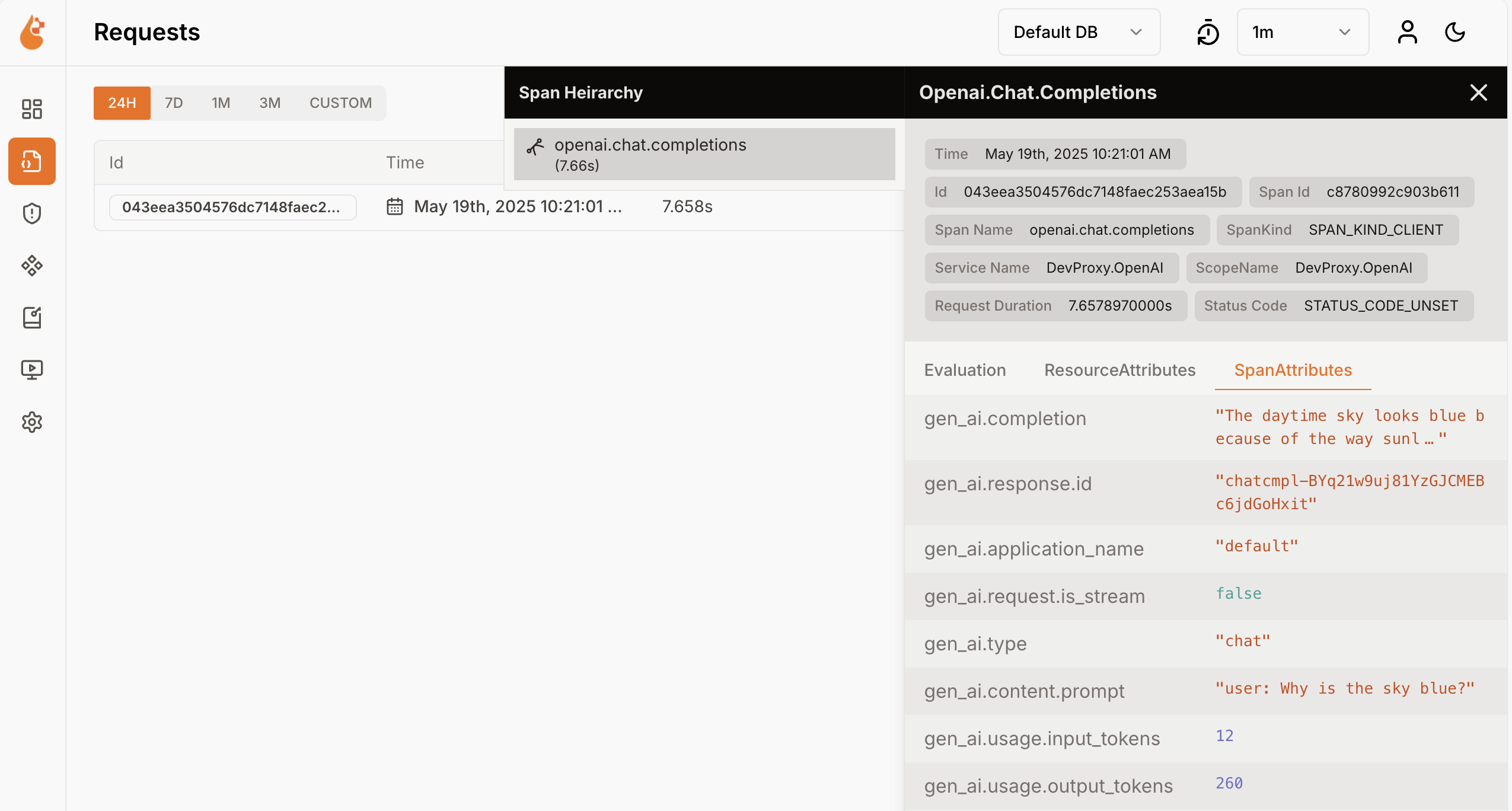Click the Requests icon in sidebar
Screen dimensions: 1512x811
pyautogui.click(x=32, y=161)
